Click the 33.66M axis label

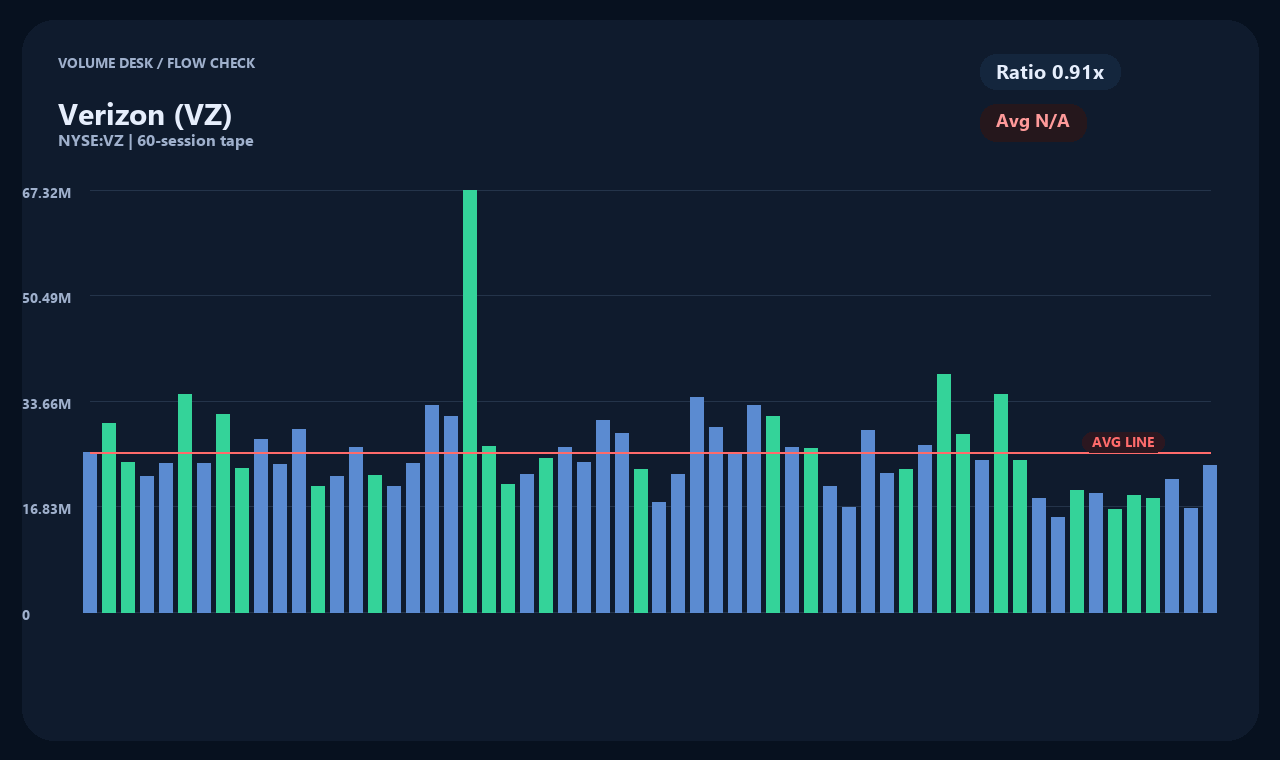[x=46, y=404]
